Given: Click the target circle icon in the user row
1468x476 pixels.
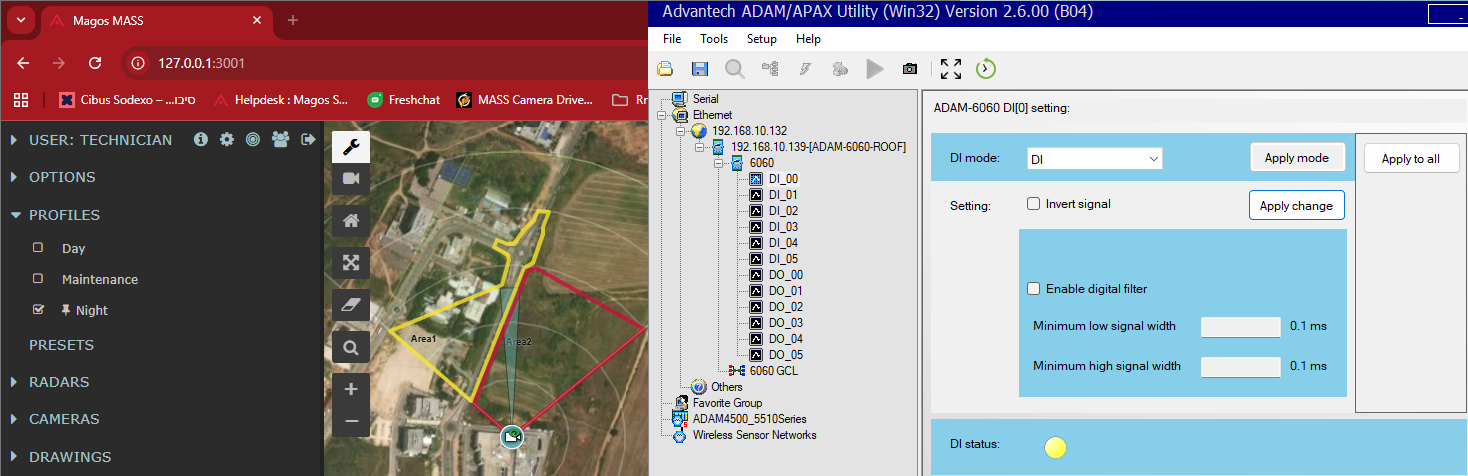Looking at the screenshot, I should tap(253, 140).
